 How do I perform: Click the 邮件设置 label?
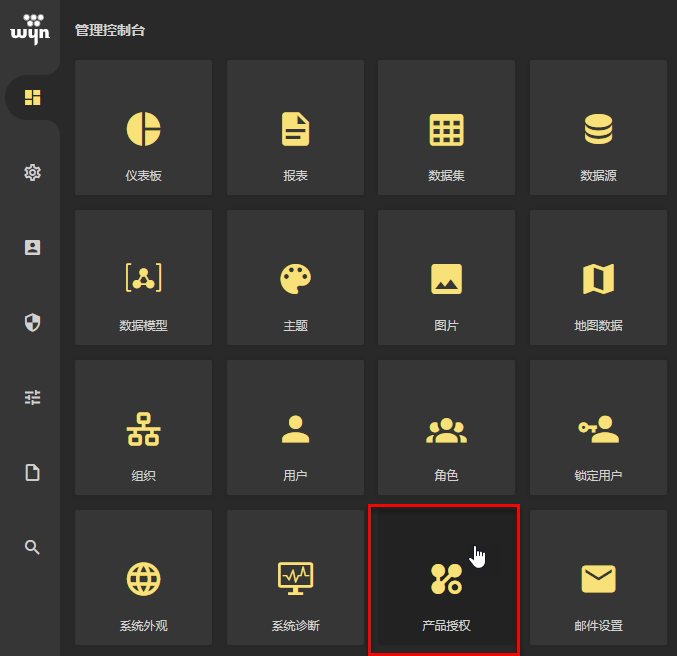point(598,626)
